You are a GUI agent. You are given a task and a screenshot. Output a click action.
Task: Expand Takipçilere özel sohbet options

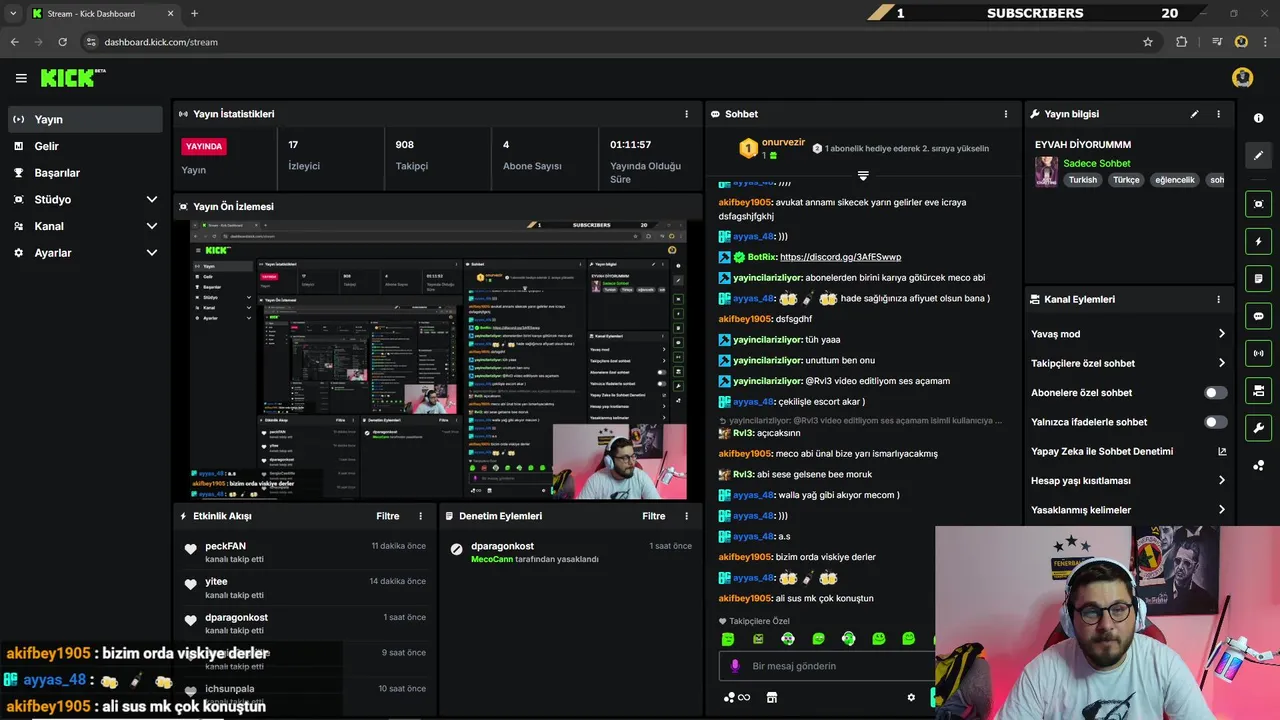click(x=1221, y=363)
